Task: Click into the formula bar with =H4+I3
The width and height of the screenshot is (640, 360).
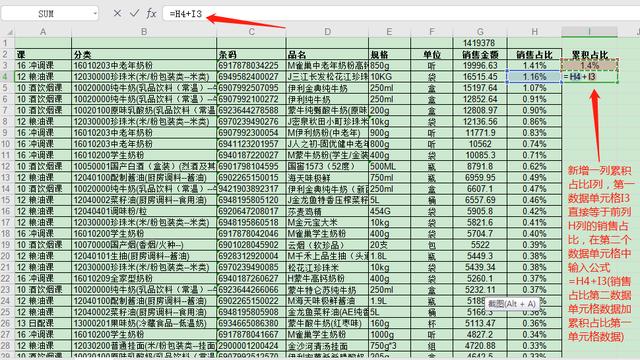Action: (x=400, y=13)
